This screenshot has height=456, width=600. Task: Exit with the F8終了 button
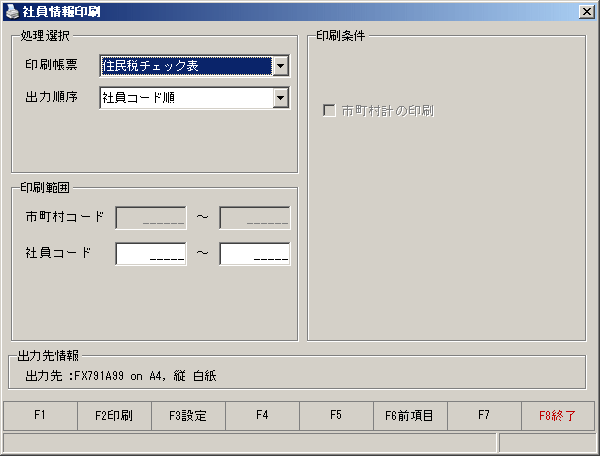pos(558,415)
